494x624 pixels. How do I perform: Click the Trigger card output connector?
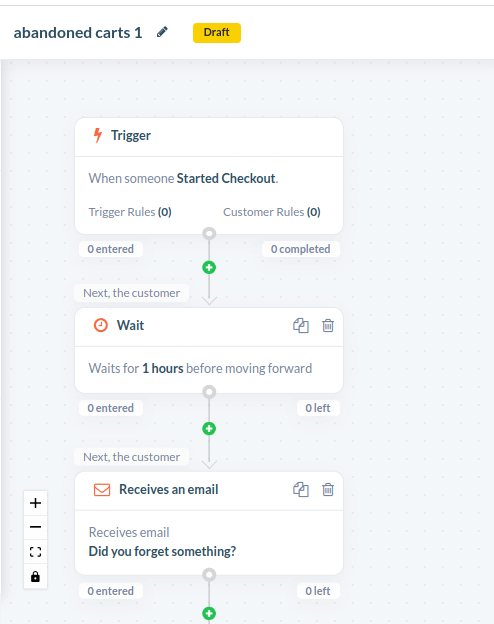(x=209, y=234)
